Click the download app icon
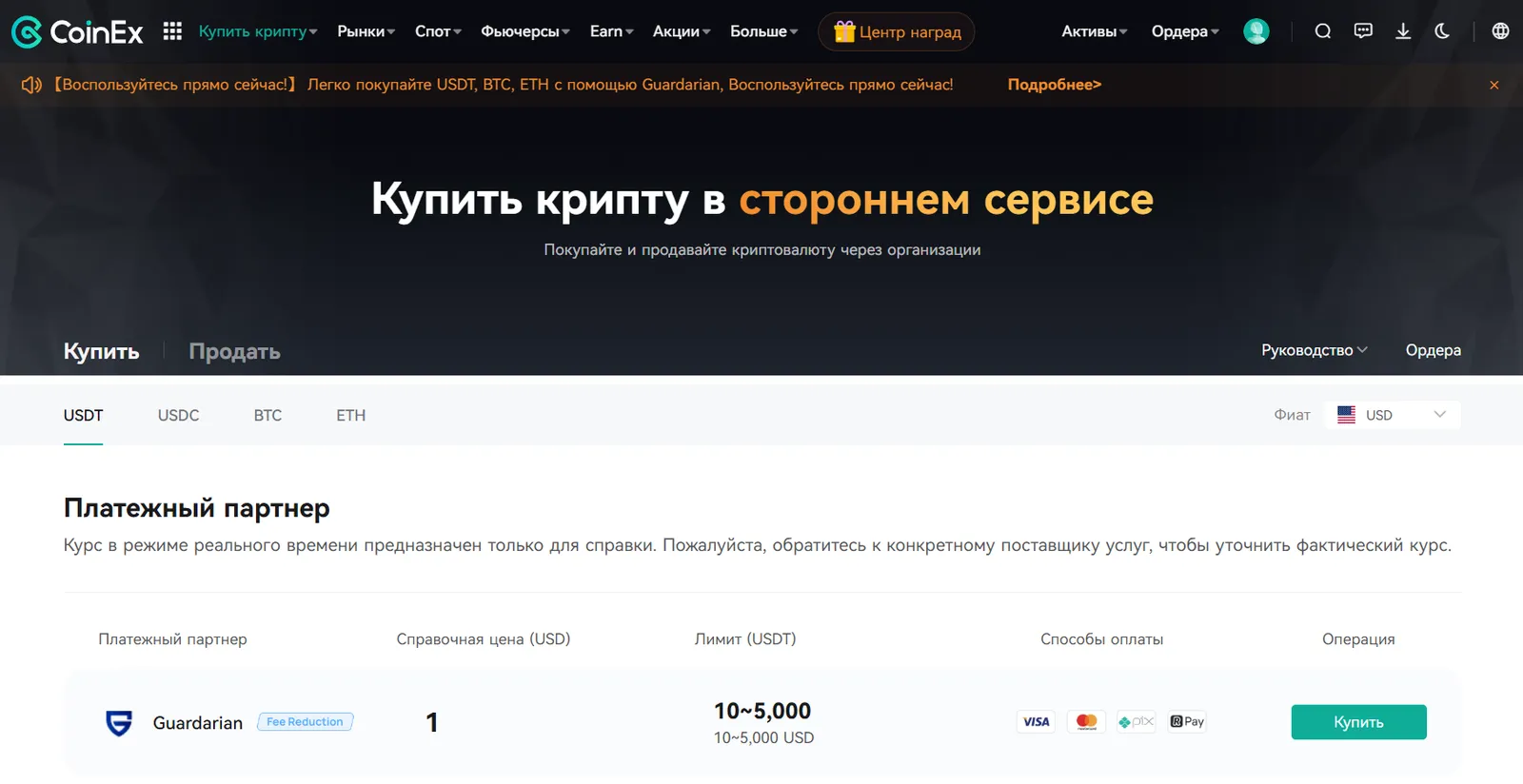Screen dimensions: 1523x784 pos(1403,31)
